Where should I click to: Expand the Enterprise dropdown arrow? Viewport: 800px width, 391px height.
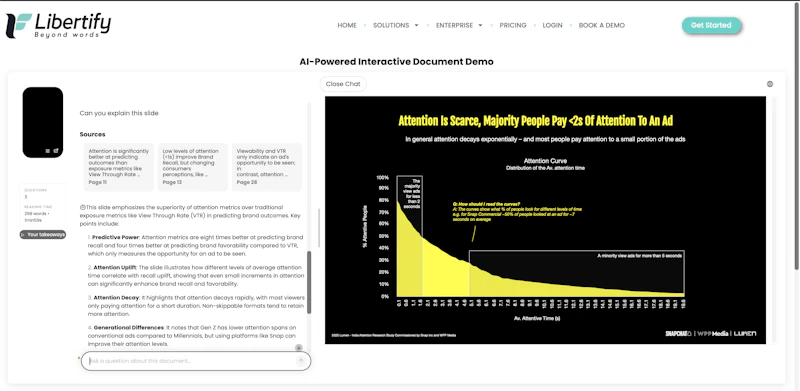point(480,26)
